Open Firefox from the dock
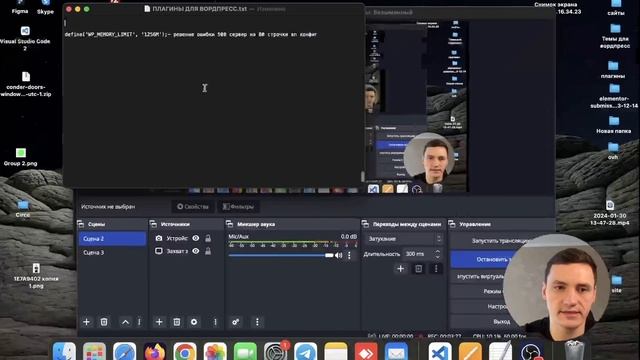The width and height of the screenshot is (640, 360). point(155,351)
